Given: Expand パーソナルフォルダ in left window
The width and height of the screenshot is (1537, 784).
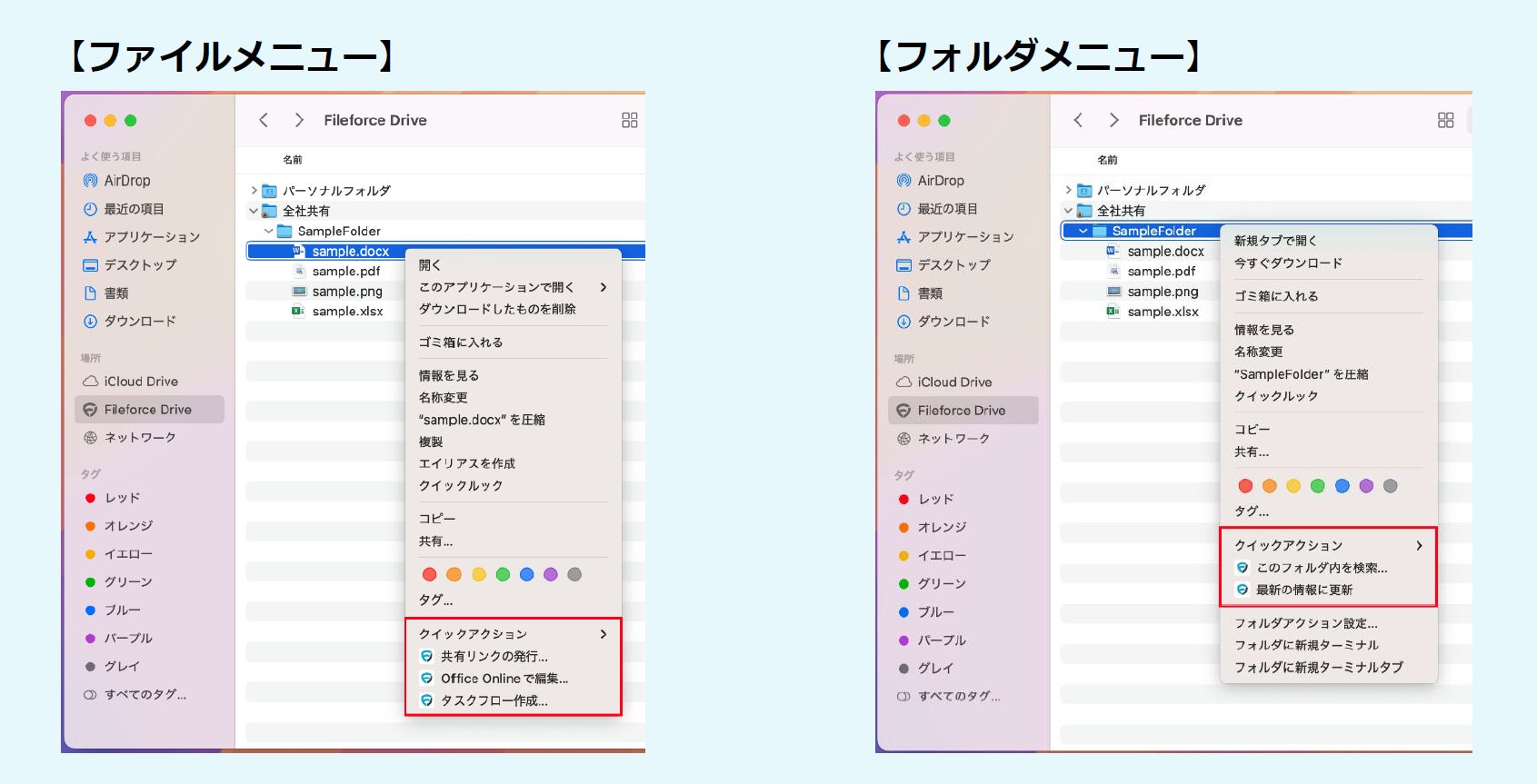Looking at the screenshot, I should (254, 191).
